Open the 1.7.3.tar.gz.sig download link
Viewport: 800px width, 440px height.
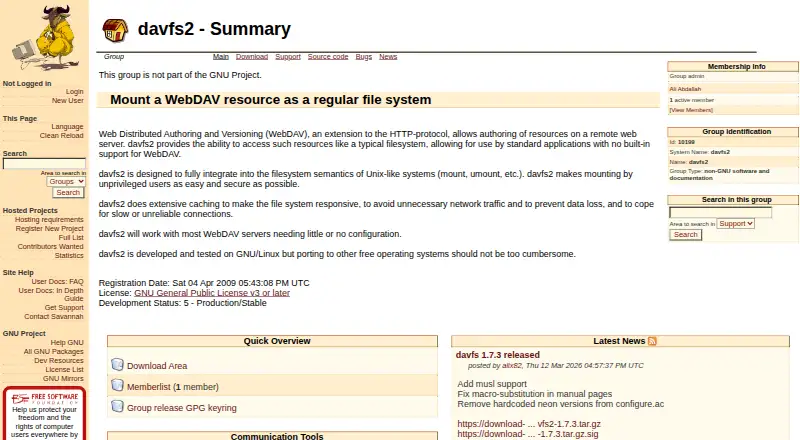[x=528, y=434]
